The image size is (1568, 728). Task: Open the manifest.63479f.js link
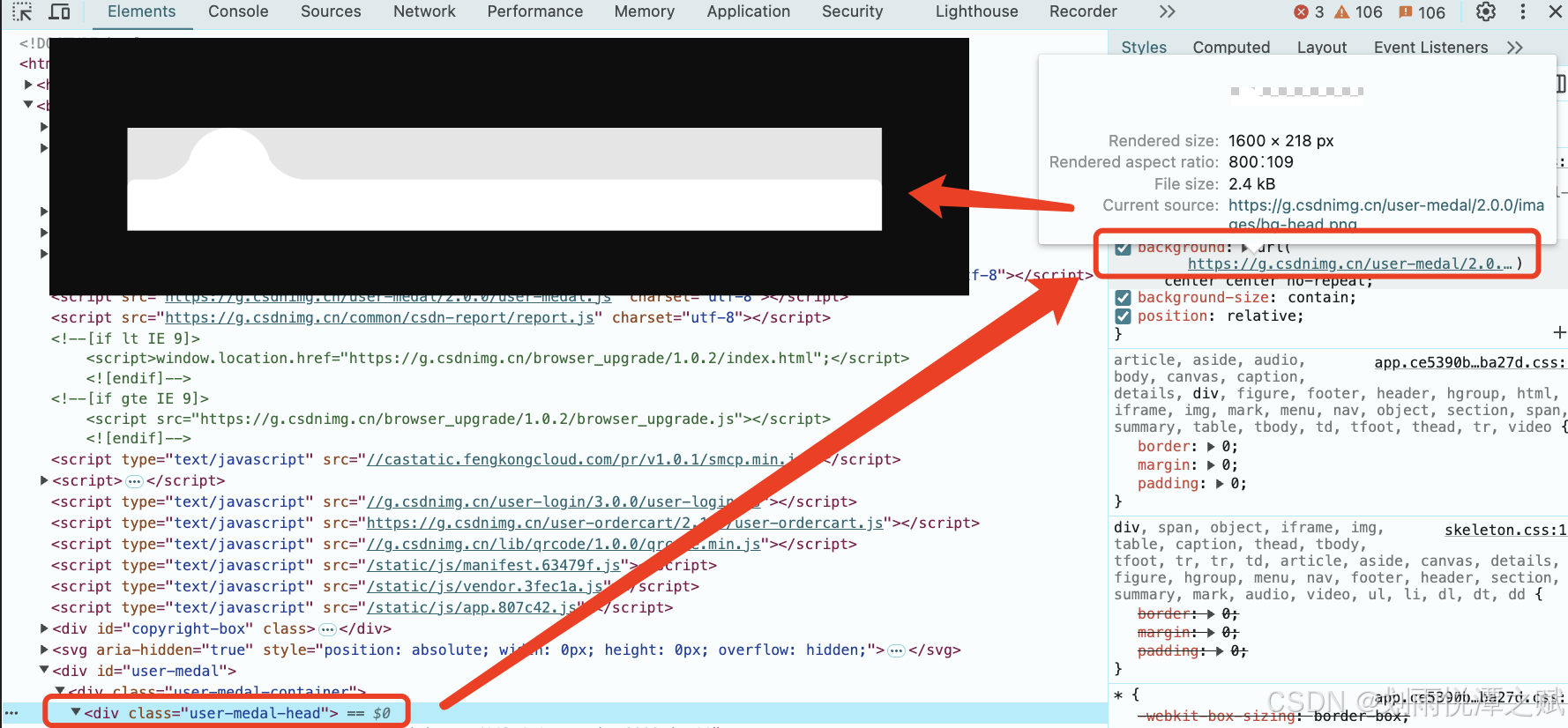pyautogui.click(x=493, y=565)
